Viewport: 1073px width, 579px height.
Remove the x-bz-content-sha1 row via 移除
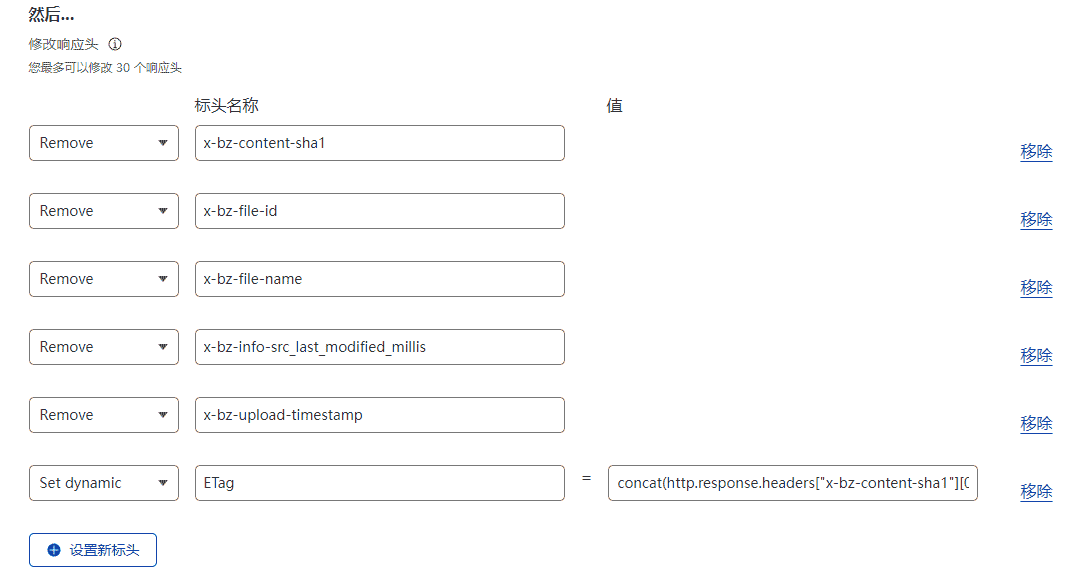pos(1036,152)
